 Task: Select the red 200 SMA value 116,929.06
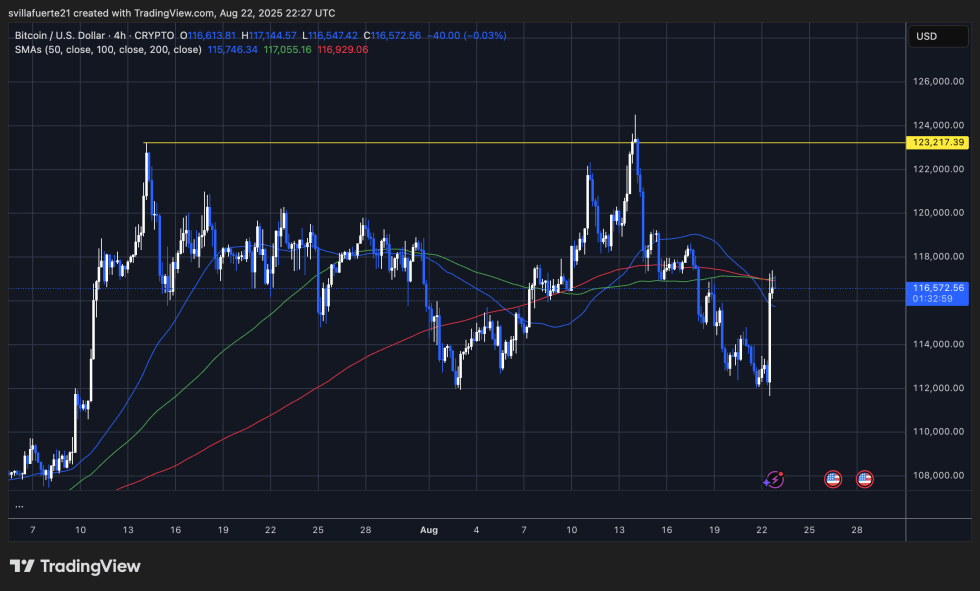[343, 48]
